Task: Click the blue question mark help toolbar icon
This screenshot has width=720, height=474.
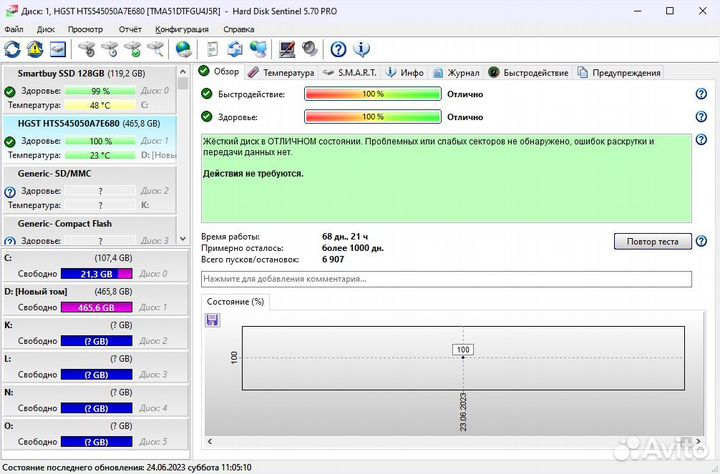Action: click(x=338, y=49)
